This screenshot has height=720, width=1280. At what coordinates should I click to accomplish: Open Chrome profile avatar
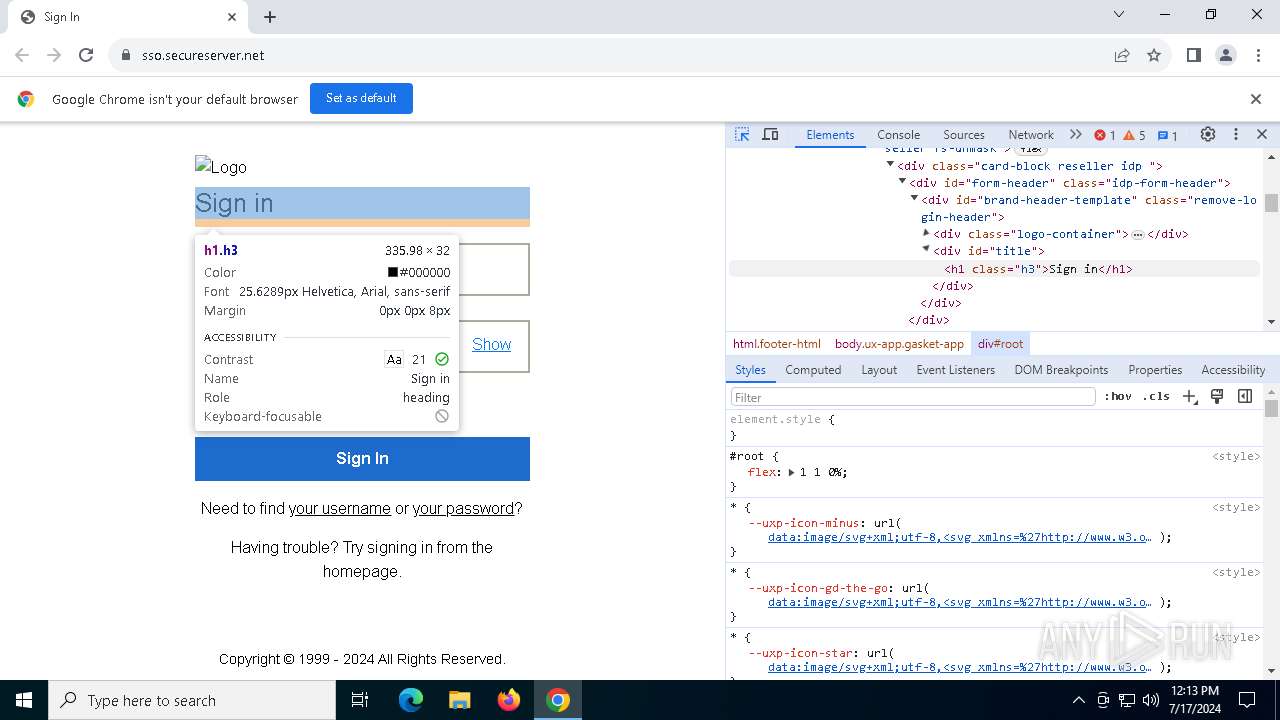pos(1226,55)
